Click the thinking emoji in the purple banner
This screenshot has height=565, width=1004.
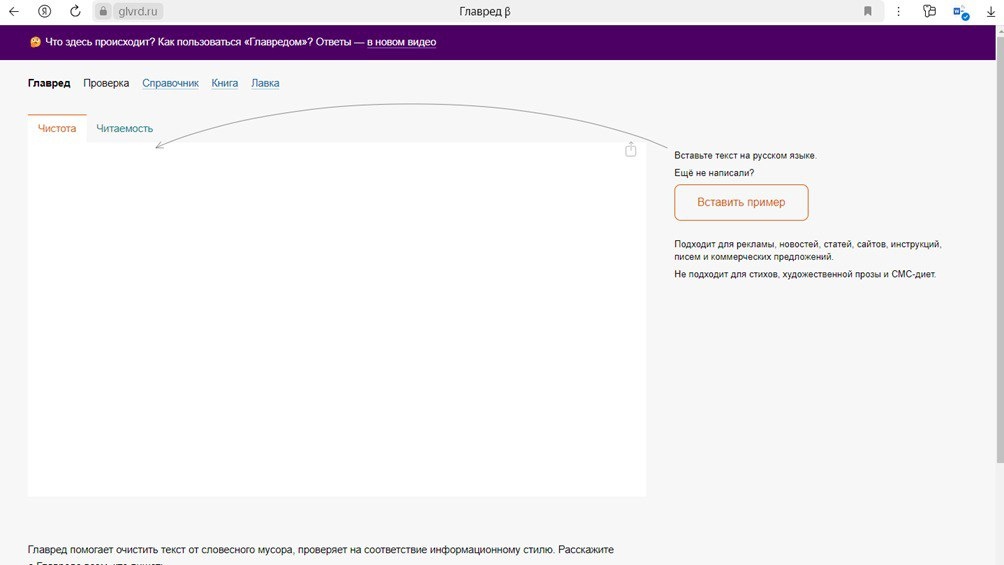click(x=35, y=42)
